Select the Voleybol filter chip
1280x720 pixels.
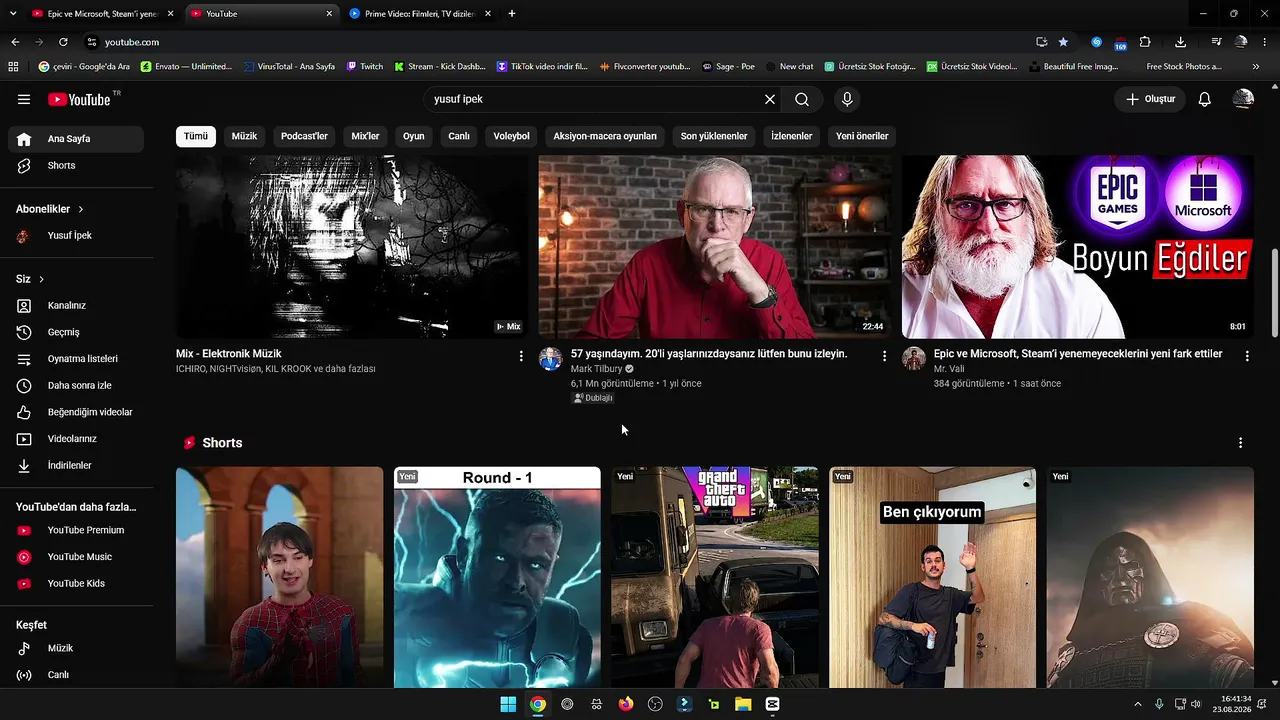(x=511, y=136)
